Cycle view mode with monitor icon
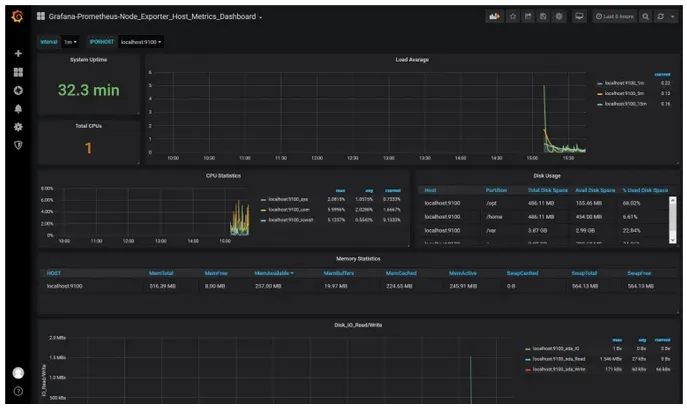The image size is (687, 409). point(579,16)
